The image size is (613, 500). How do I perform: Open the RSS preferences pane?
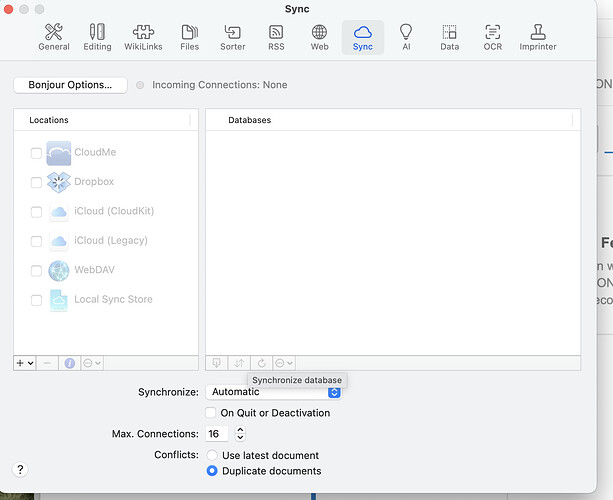coord(276,37)
